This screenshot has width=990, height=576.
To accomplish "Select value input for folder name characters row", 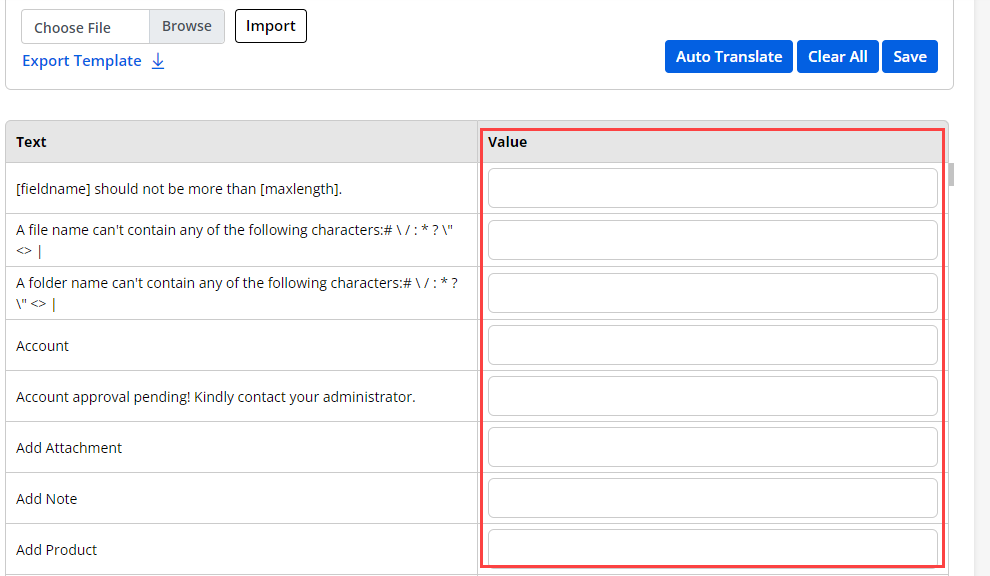I will pyautogui.click(x=712, y=293).
